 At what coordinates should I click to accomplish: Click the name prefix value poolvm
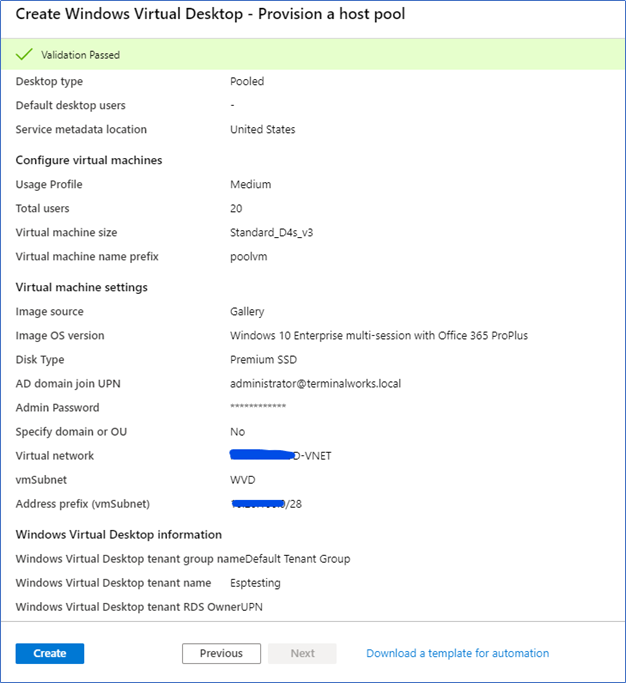point(249,257)
